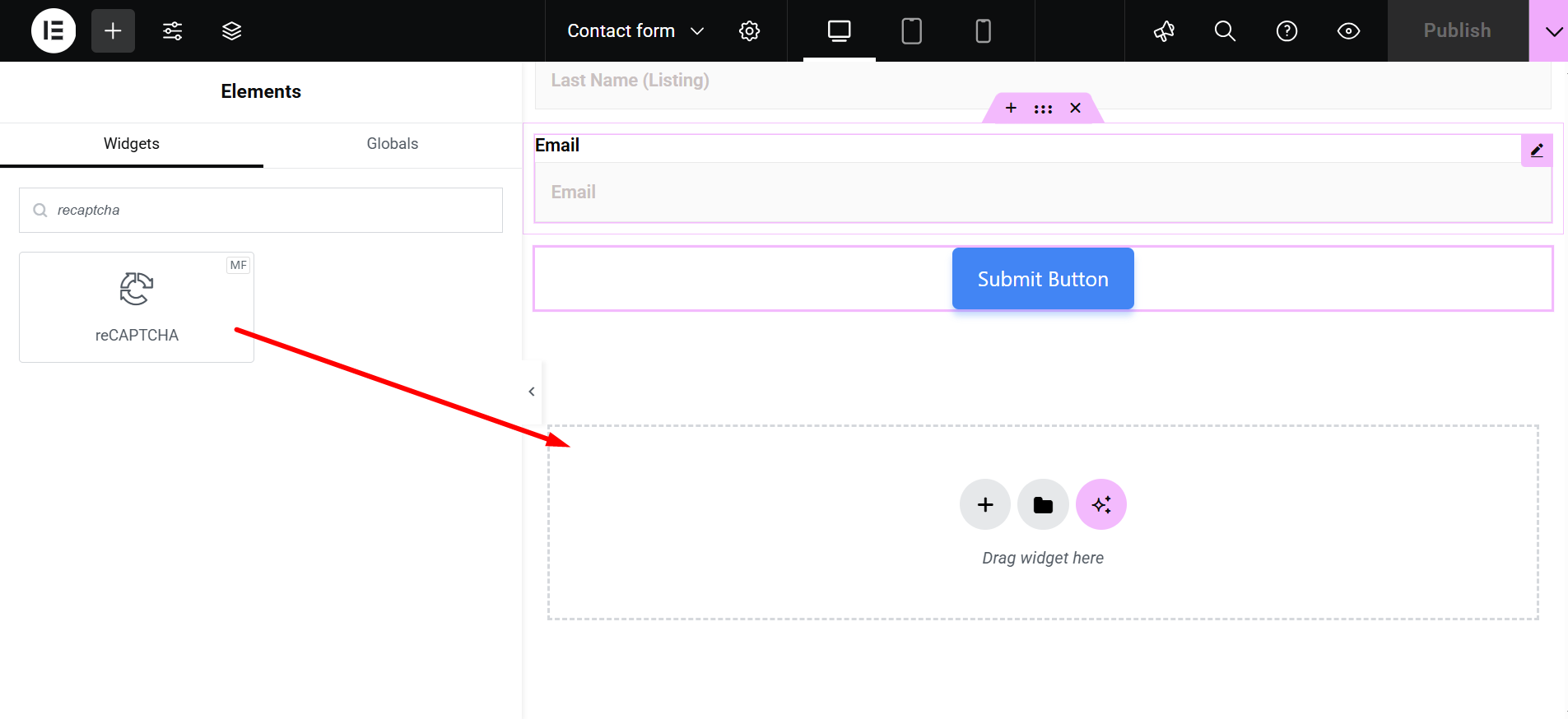The height and width of the screenshot is (719, 1568).
Task: Open the AI sparkle button
Action: 1101,504
